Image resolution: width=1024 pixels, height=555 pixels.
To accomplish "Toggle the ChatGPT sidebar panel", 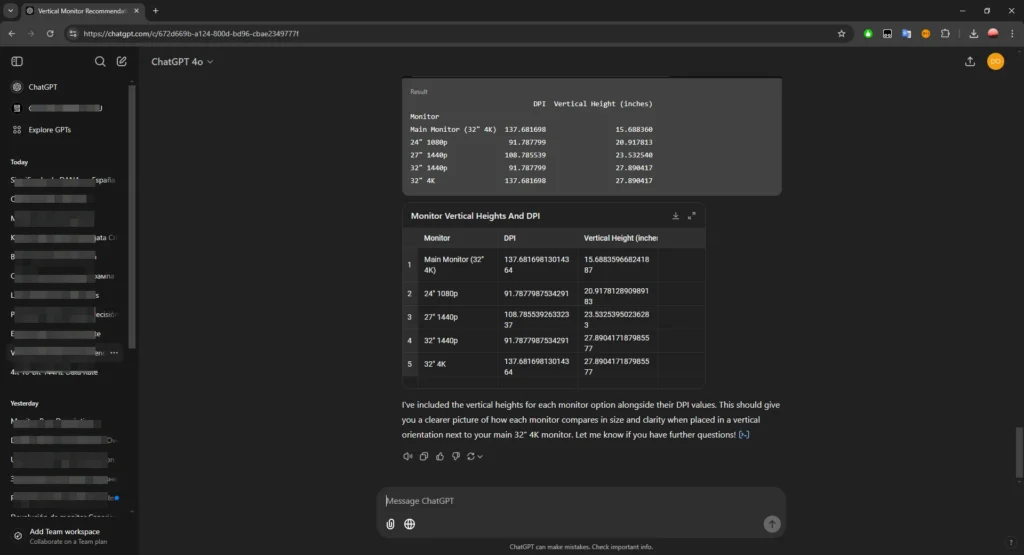I will (x=17, y=61).
